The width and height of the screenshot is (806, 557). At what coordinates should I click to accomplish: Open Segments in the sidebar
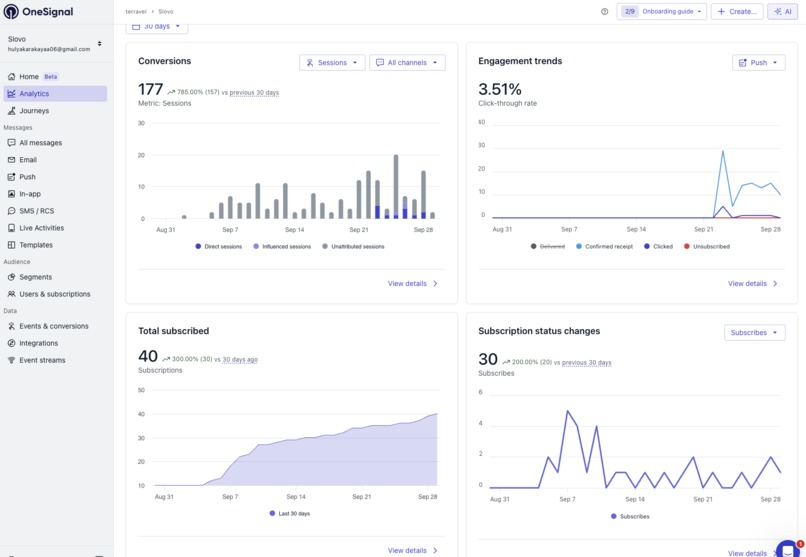(56, 277)
